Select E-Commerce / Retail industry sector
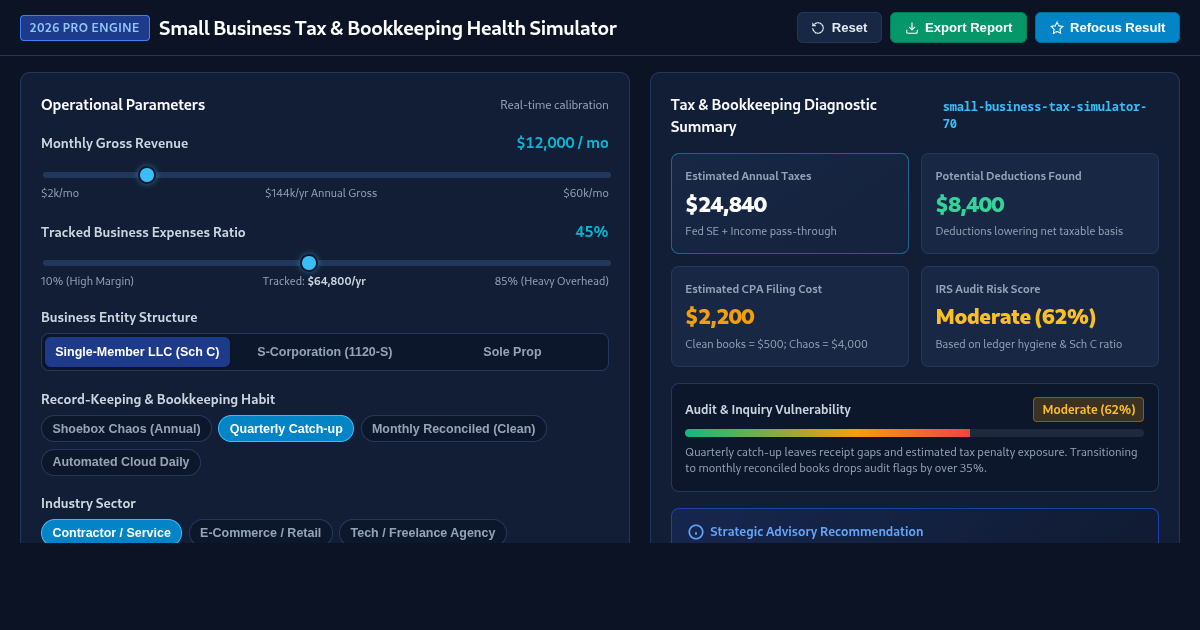The height and width of the screenshot is (630, 1200). coord(260,532)
